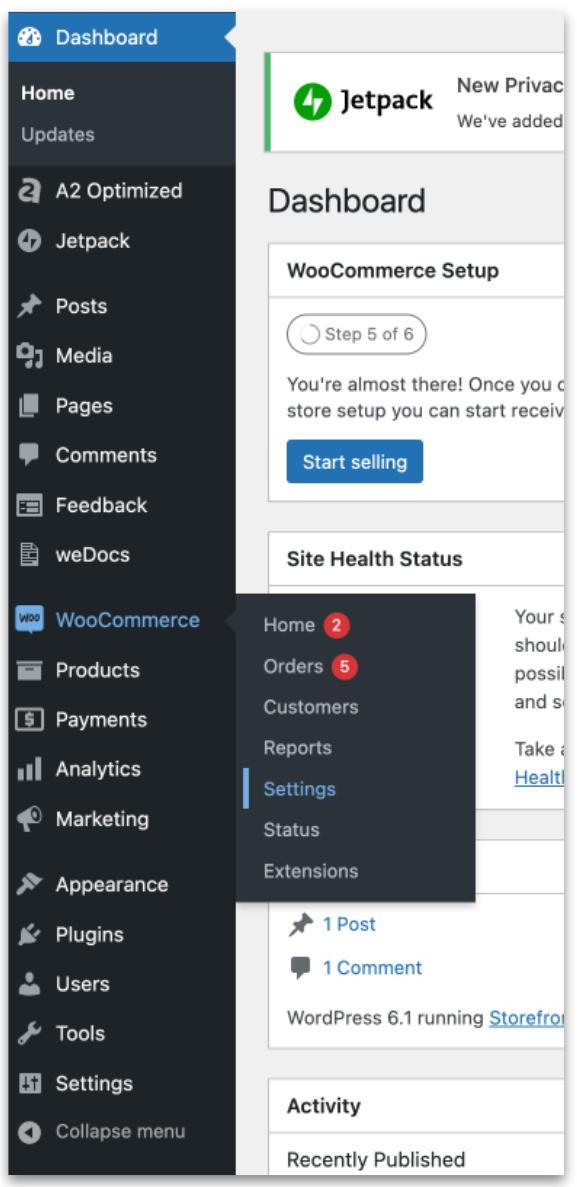Open the 1 Post link
This screenshot has width=577, height=1187.
click(349, 924)
